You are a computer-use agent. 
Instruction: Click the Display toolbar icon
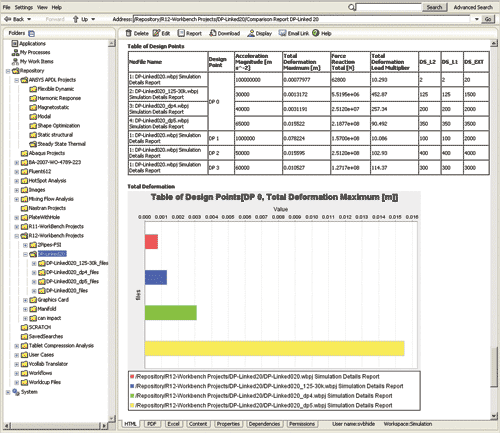click(251, 33)
